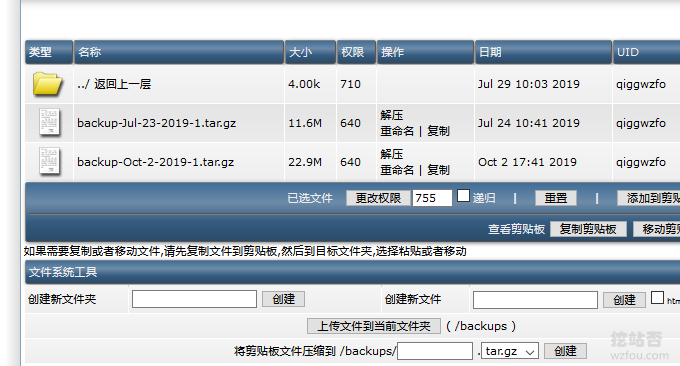This screenshot has width=680, height=366.
Task: Sort by the 日期 column header
Action: (x=543, y=52)
